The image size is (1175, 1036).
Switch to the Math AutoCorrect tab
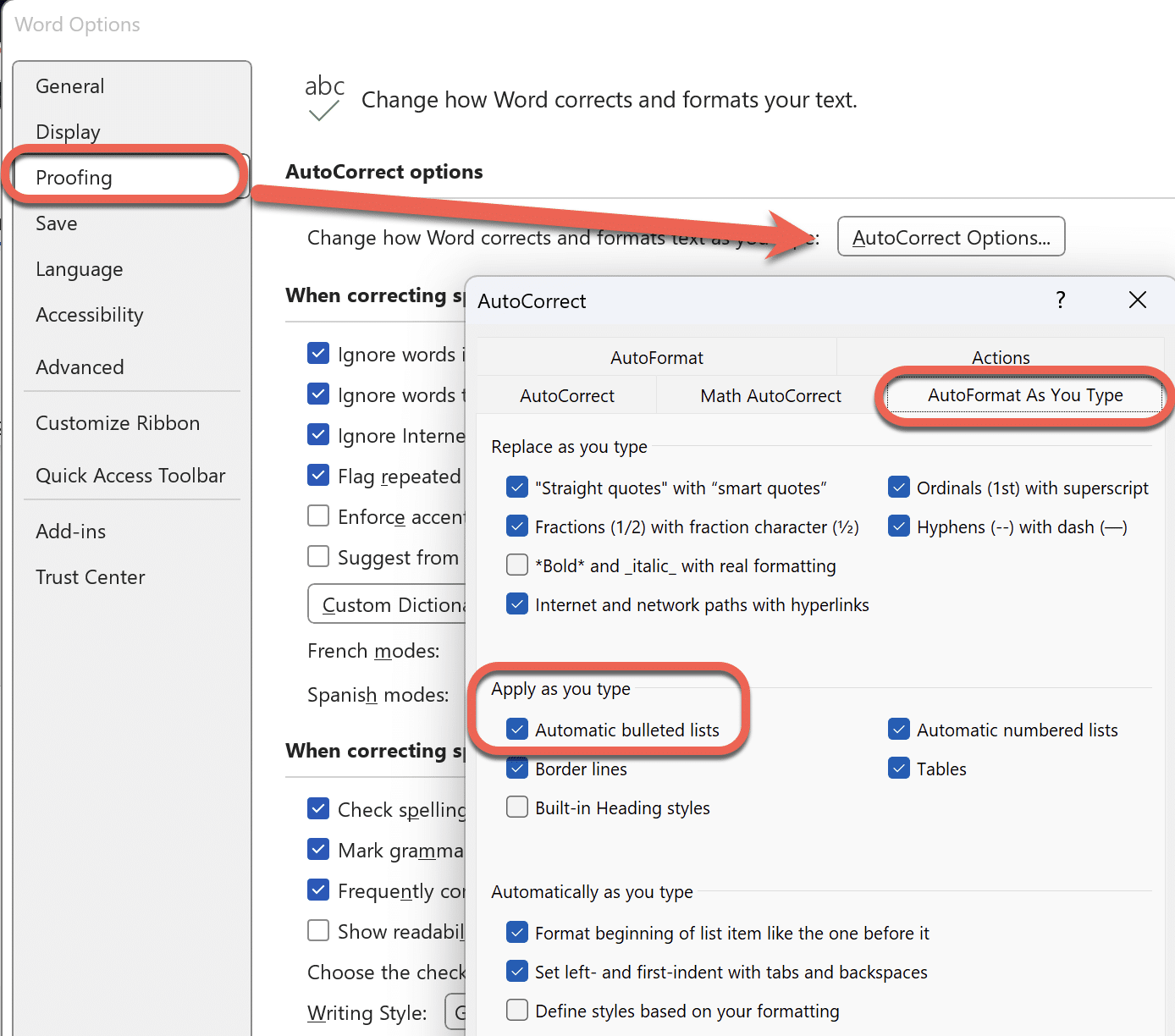(x=770, y=396)
